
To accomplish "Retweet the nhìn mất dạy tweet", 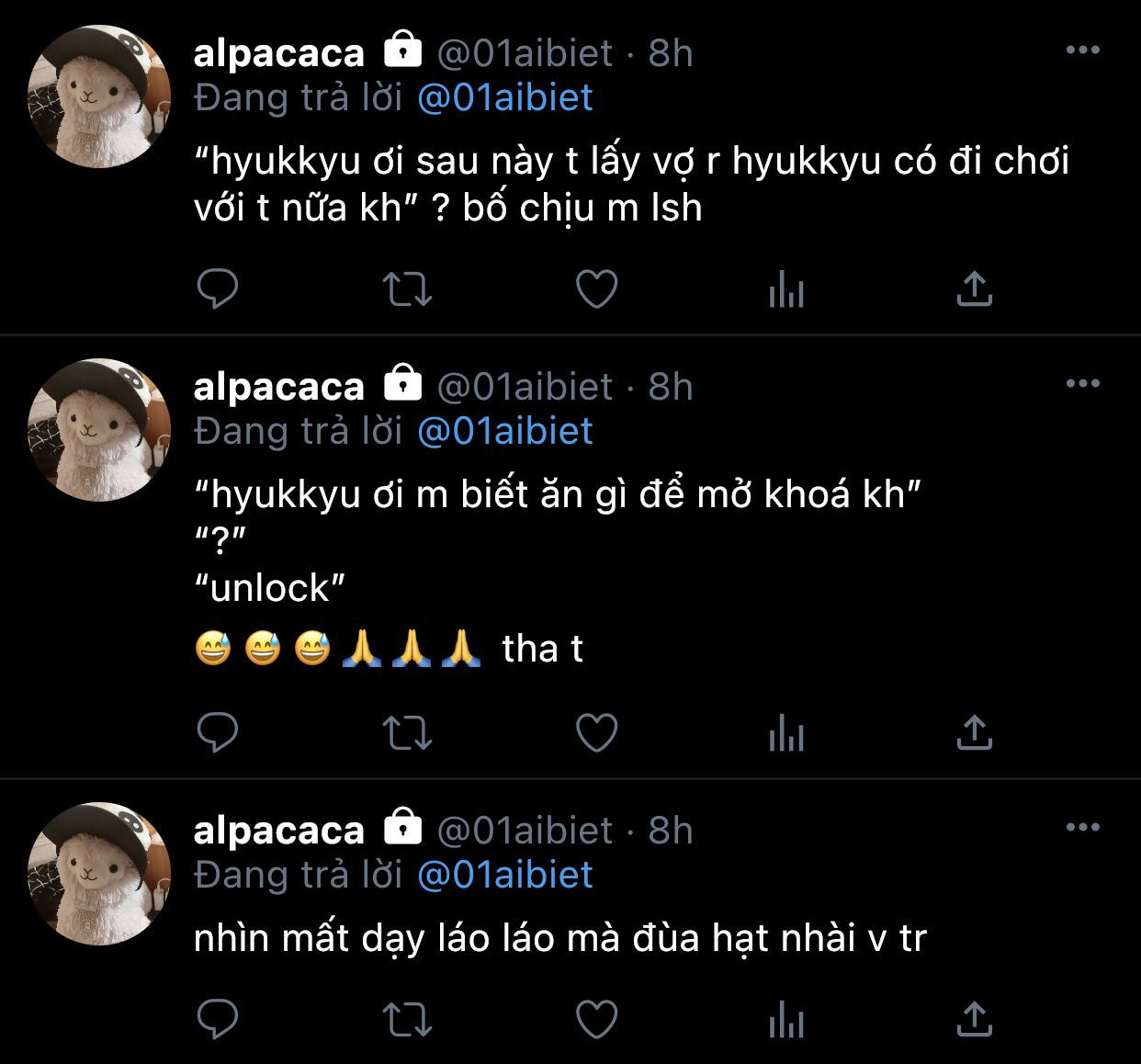I will (407, 1019).
